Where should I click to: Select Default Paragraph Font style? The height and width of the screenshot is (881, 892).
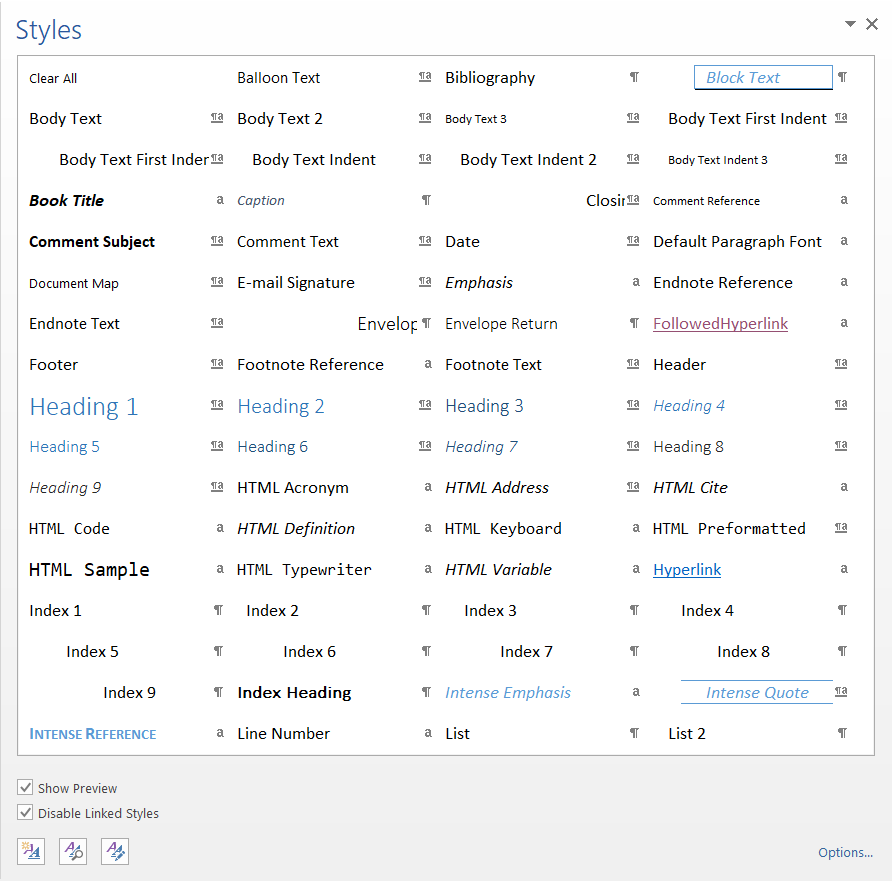point(737,242)
